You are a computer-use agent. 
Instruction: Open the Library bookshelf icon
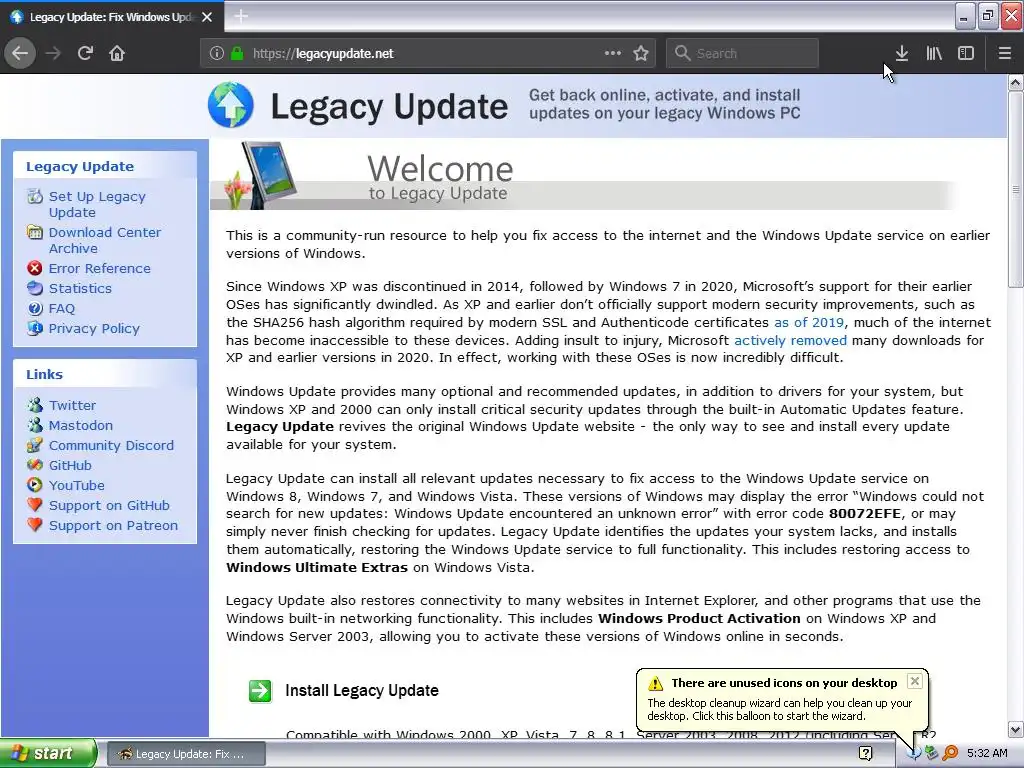(934, 53)
